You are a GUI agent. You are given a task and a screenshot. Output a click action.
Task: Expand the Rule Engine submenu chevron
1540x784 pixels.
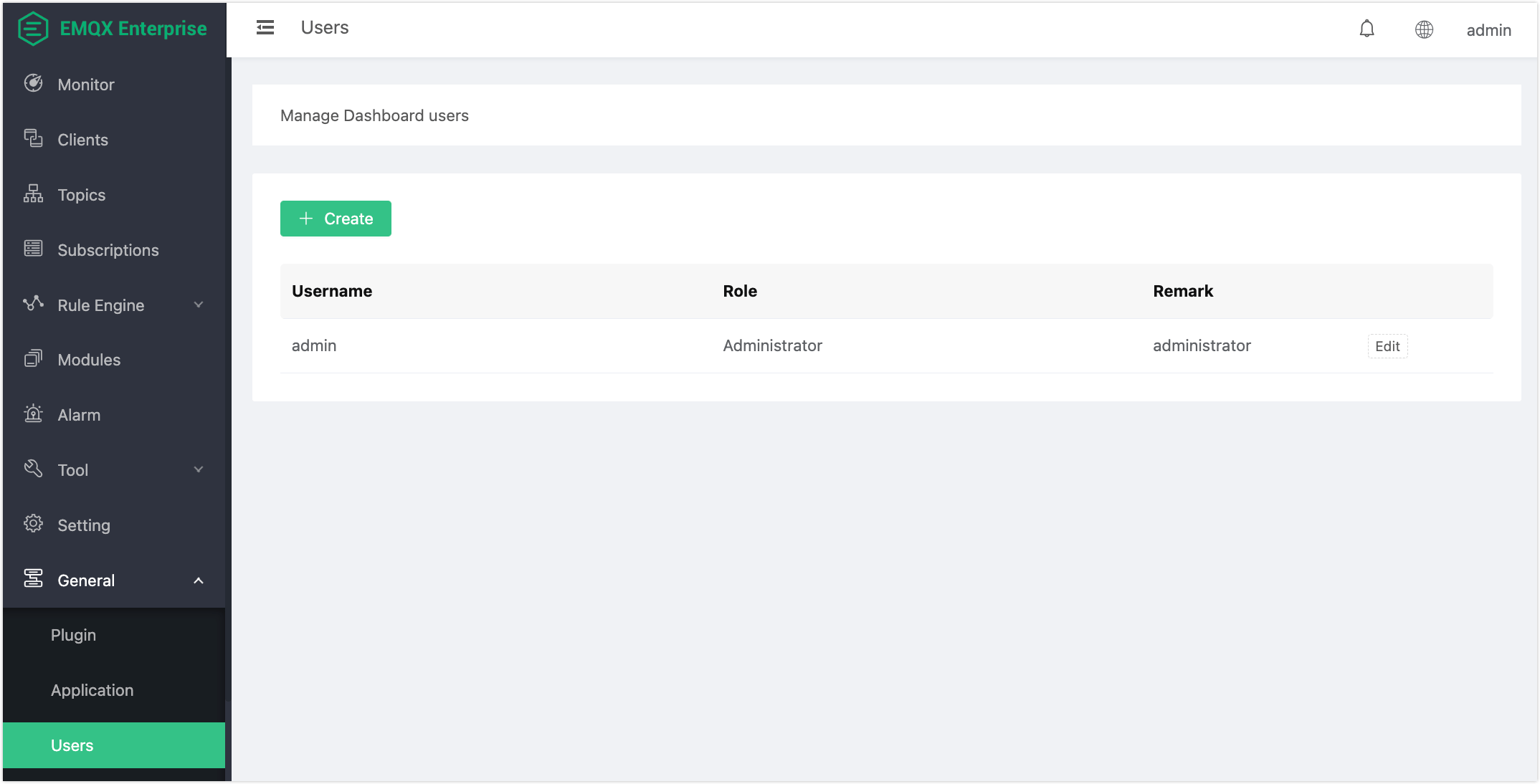point(199,305)
